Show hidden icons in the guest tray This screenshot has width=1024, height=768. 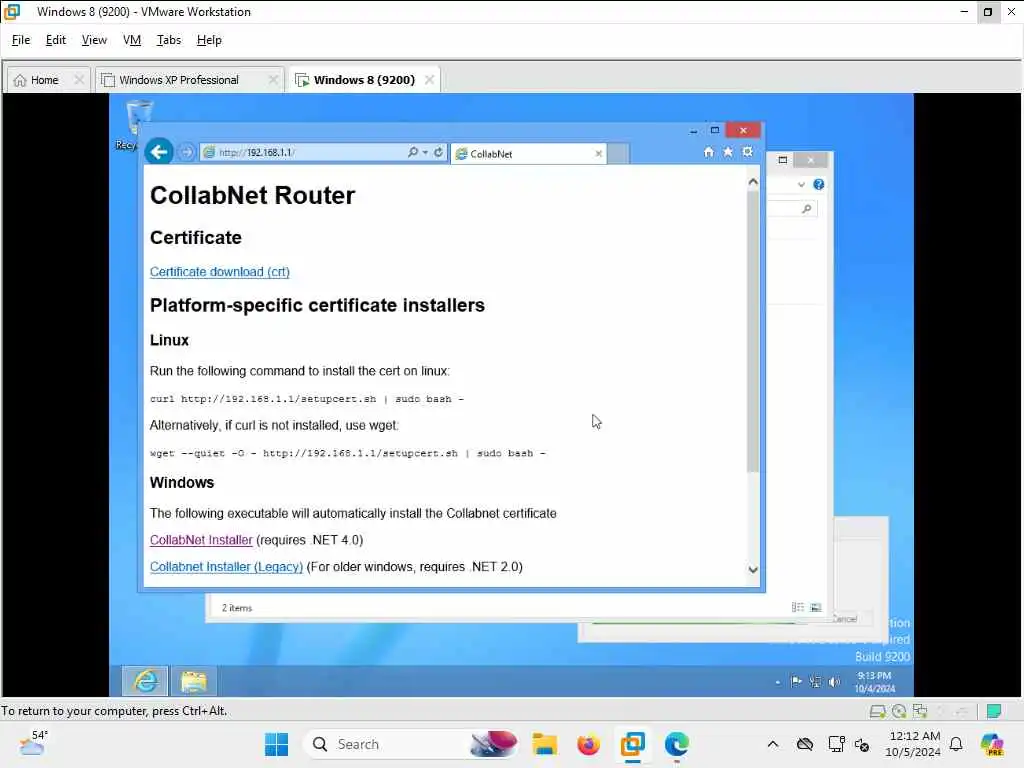pyautogui.click(x=777, y=682)
